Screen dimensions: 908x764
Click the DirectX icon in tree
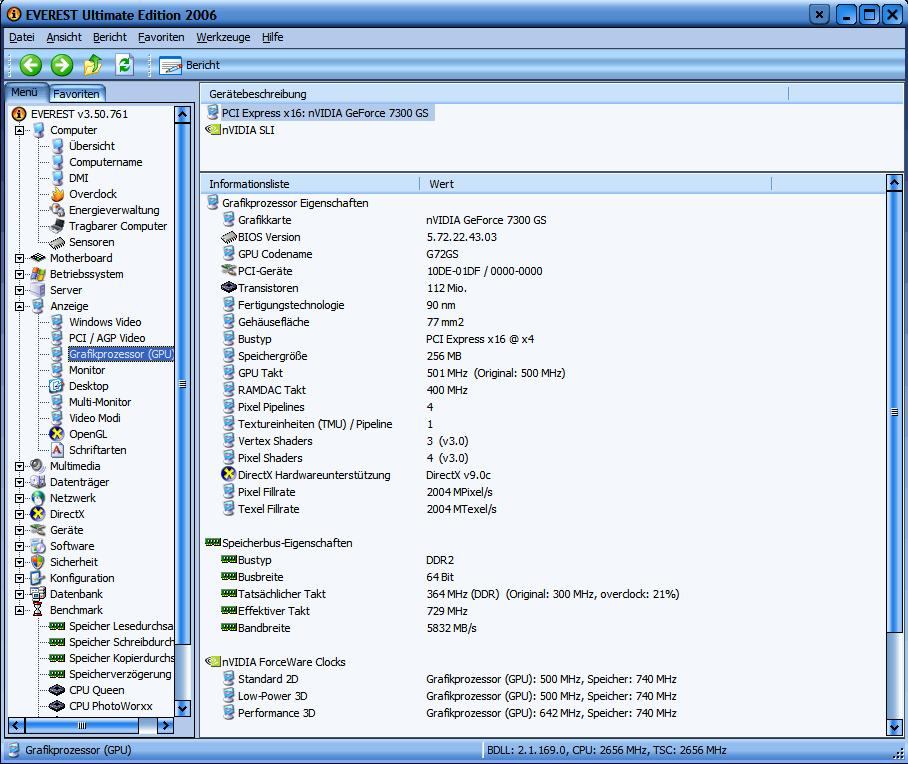(38, 514)
